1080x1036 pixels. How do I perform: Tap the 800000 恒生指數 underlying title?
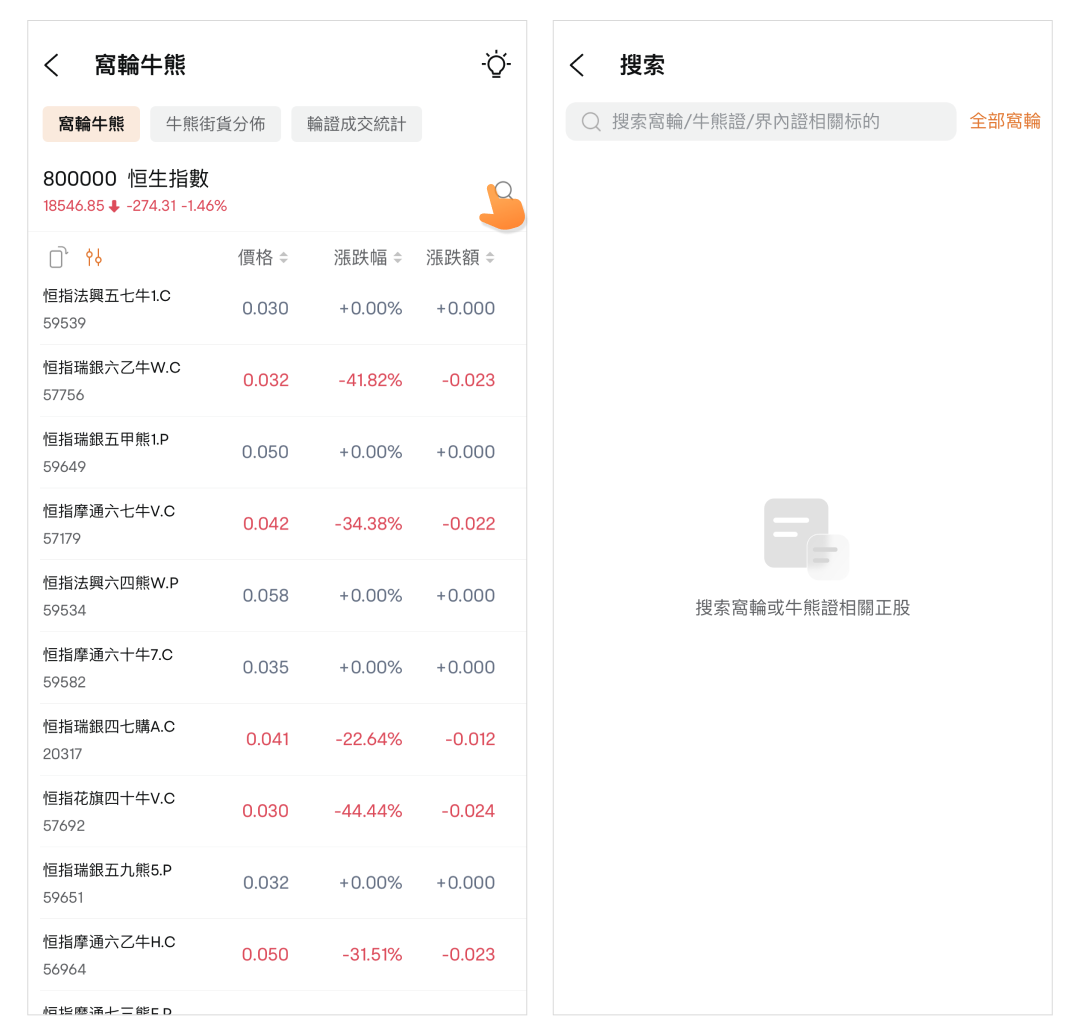coord(126,179)
